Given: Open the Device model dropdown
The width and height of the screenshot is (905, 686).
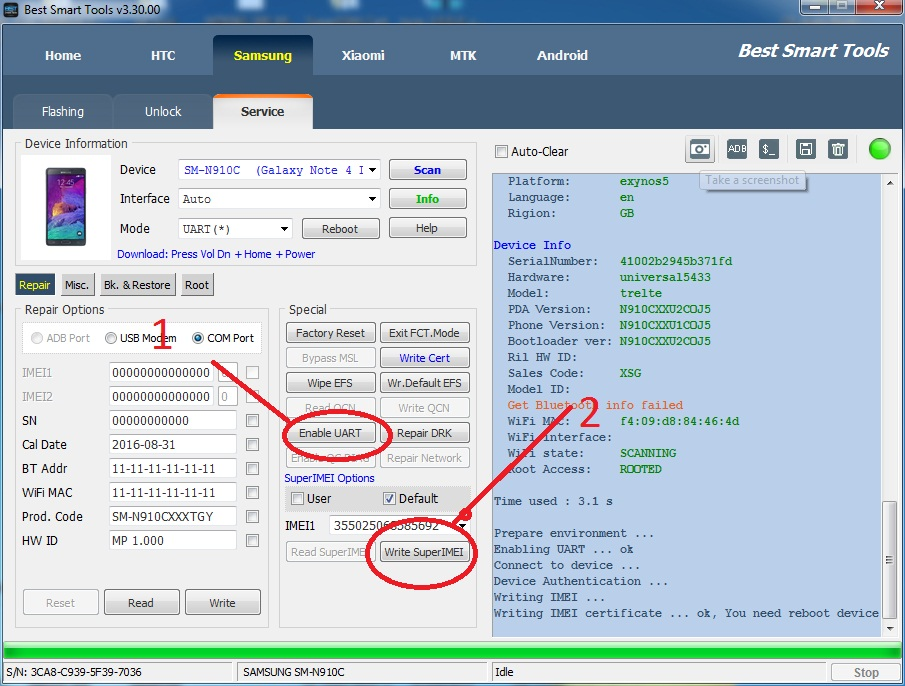Looking at the screenshot, I should click(x=372, y=170).
